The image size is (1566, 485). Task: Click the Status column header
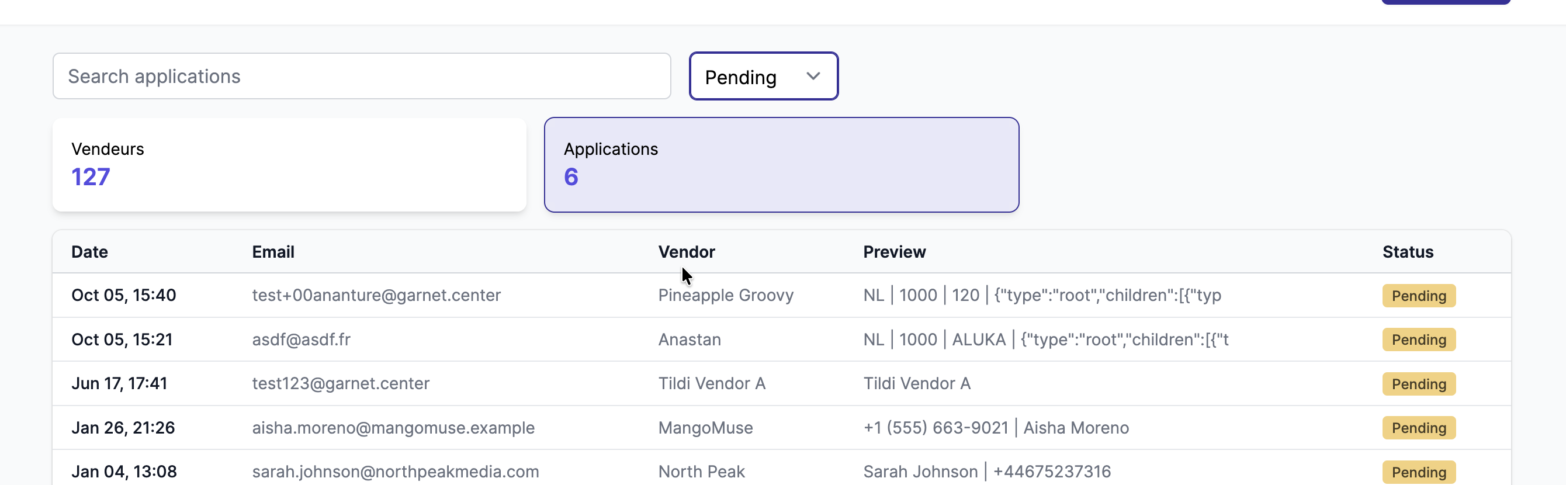(1408, 252)
